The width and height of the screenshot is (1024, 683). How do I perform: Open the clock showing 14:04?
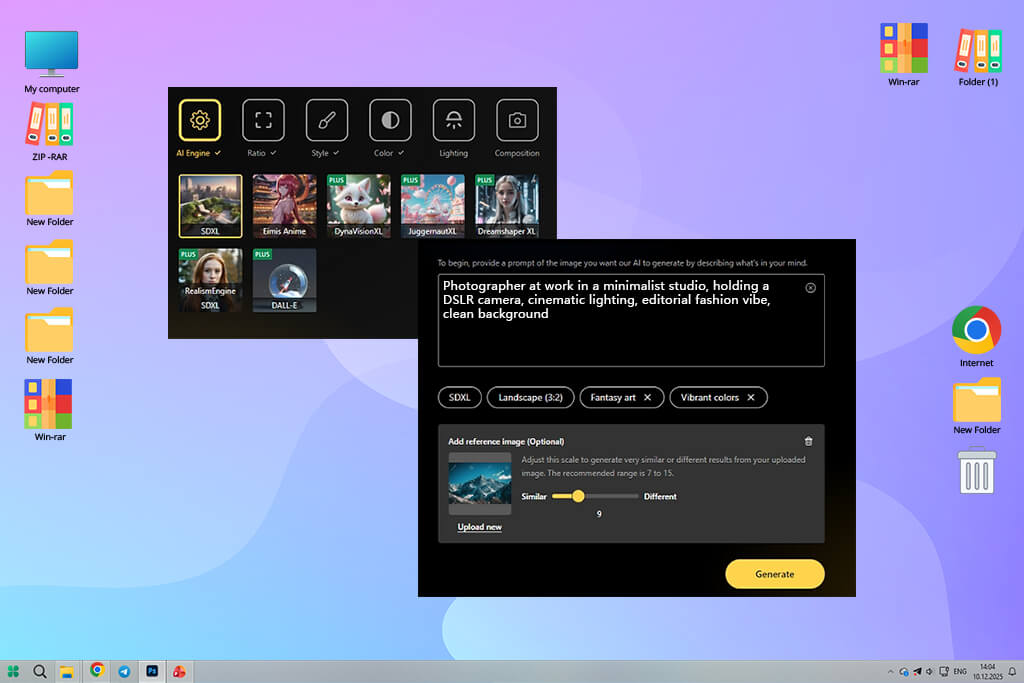coord(987,671)
